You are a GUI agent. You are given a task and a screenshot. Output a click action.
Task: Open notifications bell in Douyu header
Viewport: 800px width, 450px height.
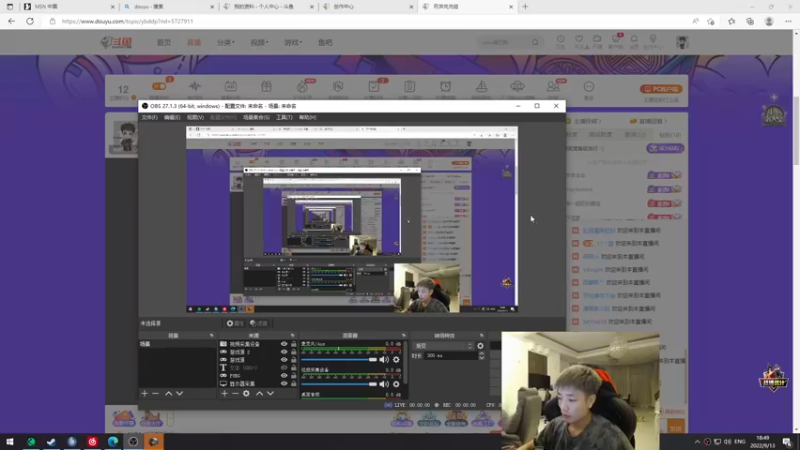pyautogui.click(x=634, y=39)
